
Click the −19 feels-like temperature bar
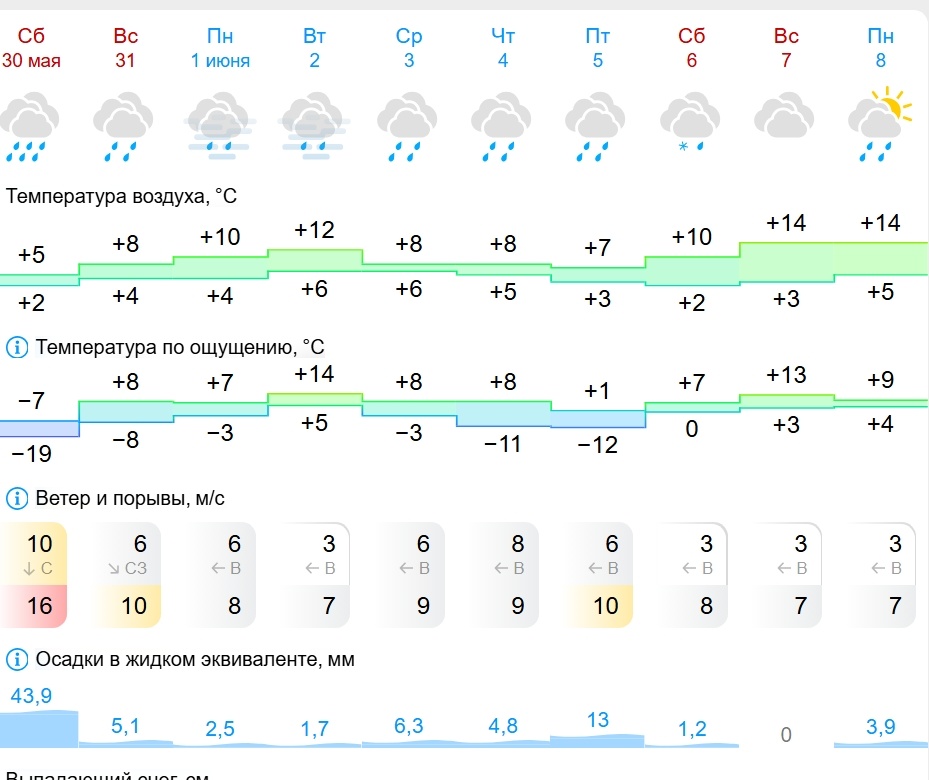pyautogui.click(x=39, y=429)
